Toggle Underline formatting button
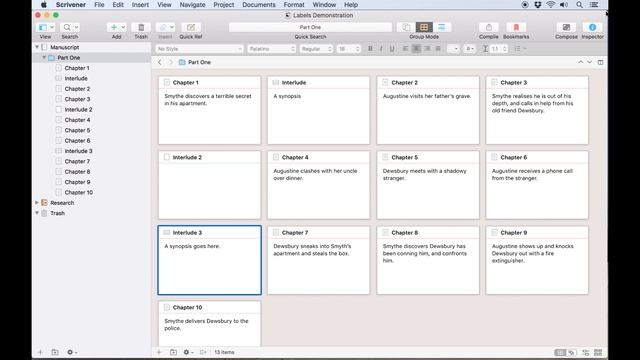 pos(392,49)
